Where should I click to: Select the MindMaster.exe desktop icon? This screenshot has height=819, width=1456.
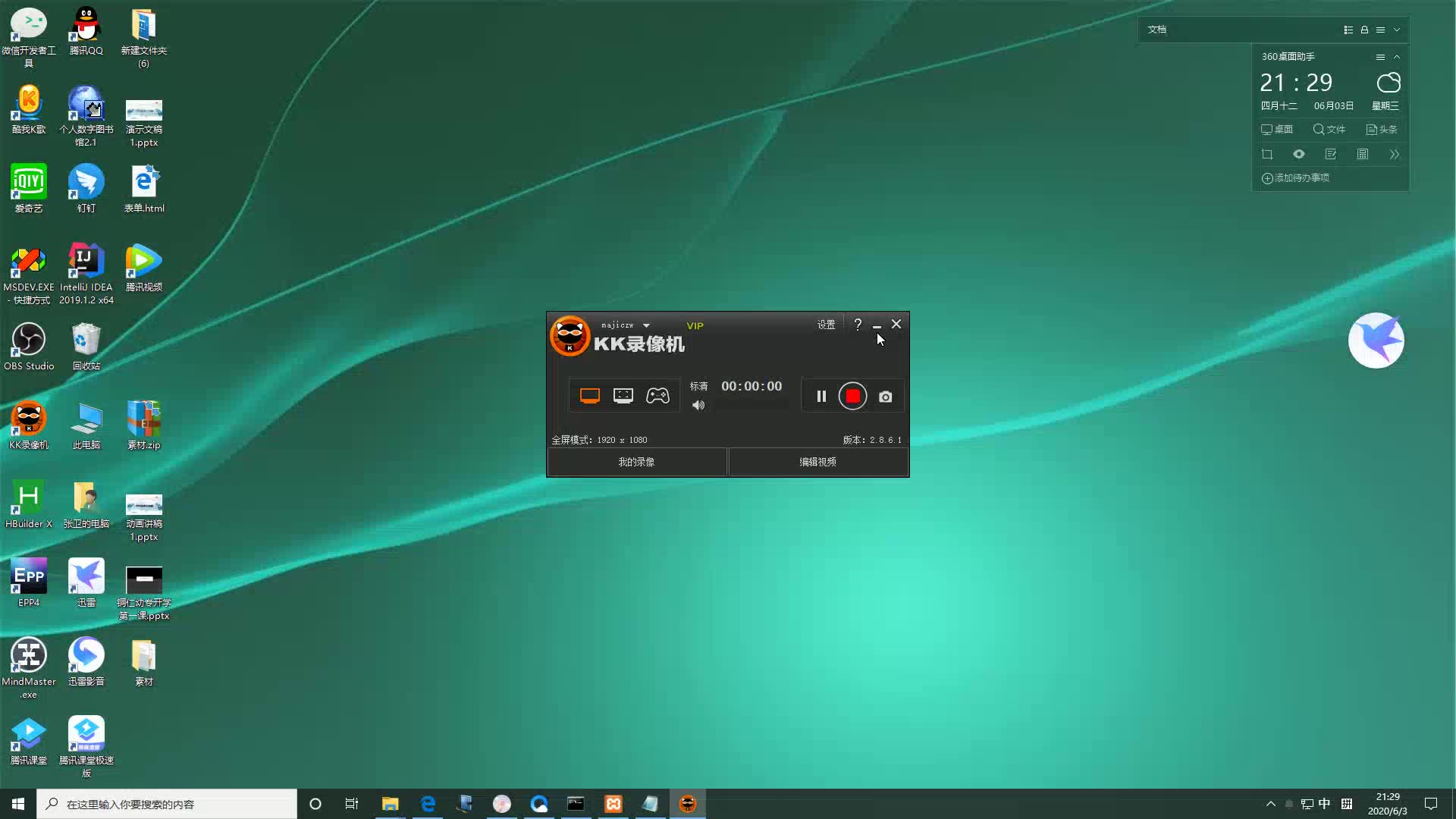pyautogui.click(x=29, y=667)
